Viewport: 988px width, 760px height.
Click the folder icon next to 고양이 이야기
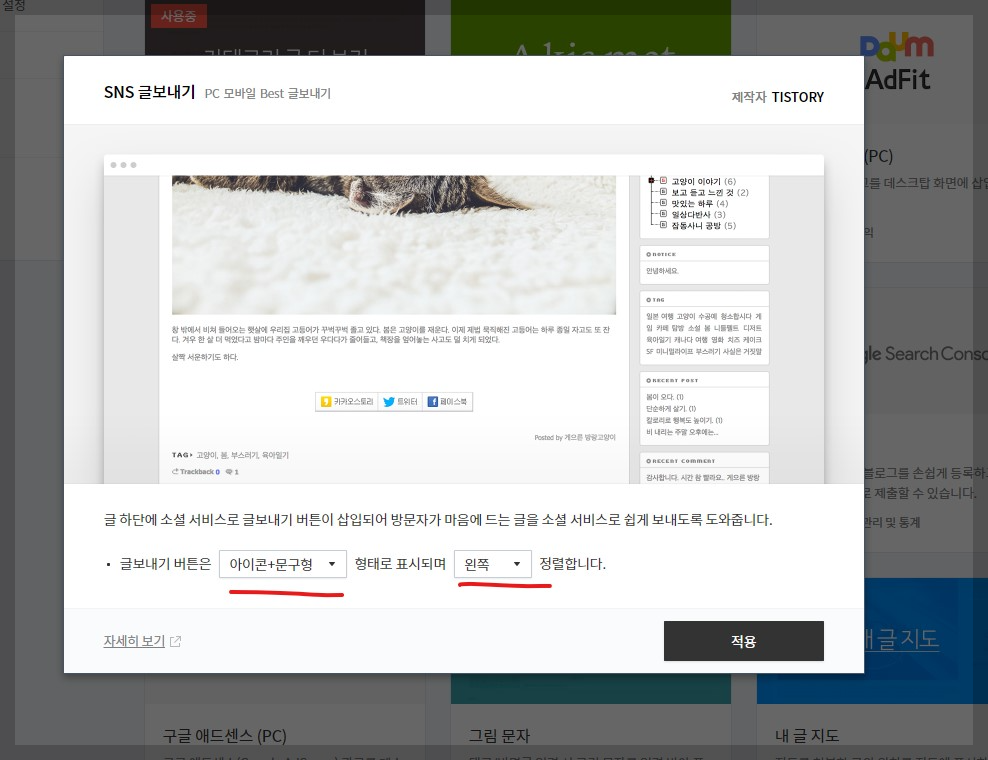(664, 180)
